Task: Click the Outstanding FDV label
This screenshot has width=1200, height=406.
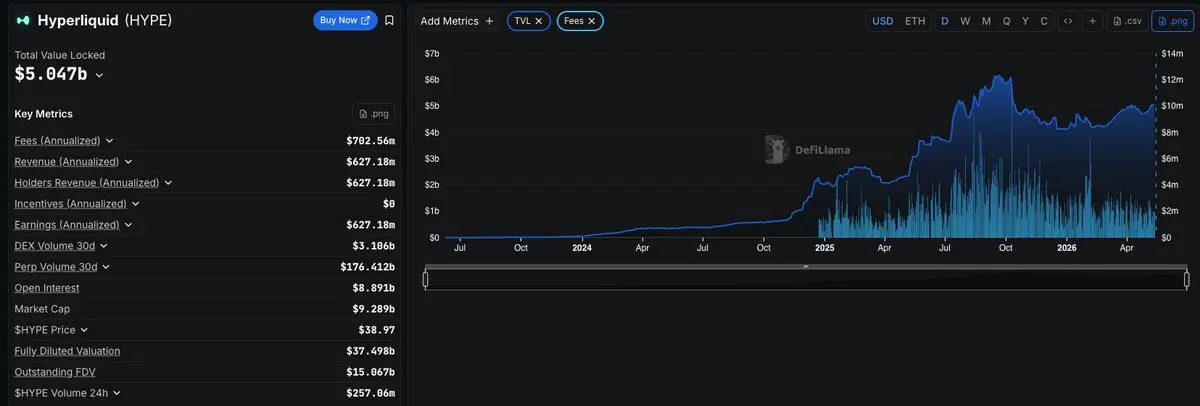Action: click(55, 372)
